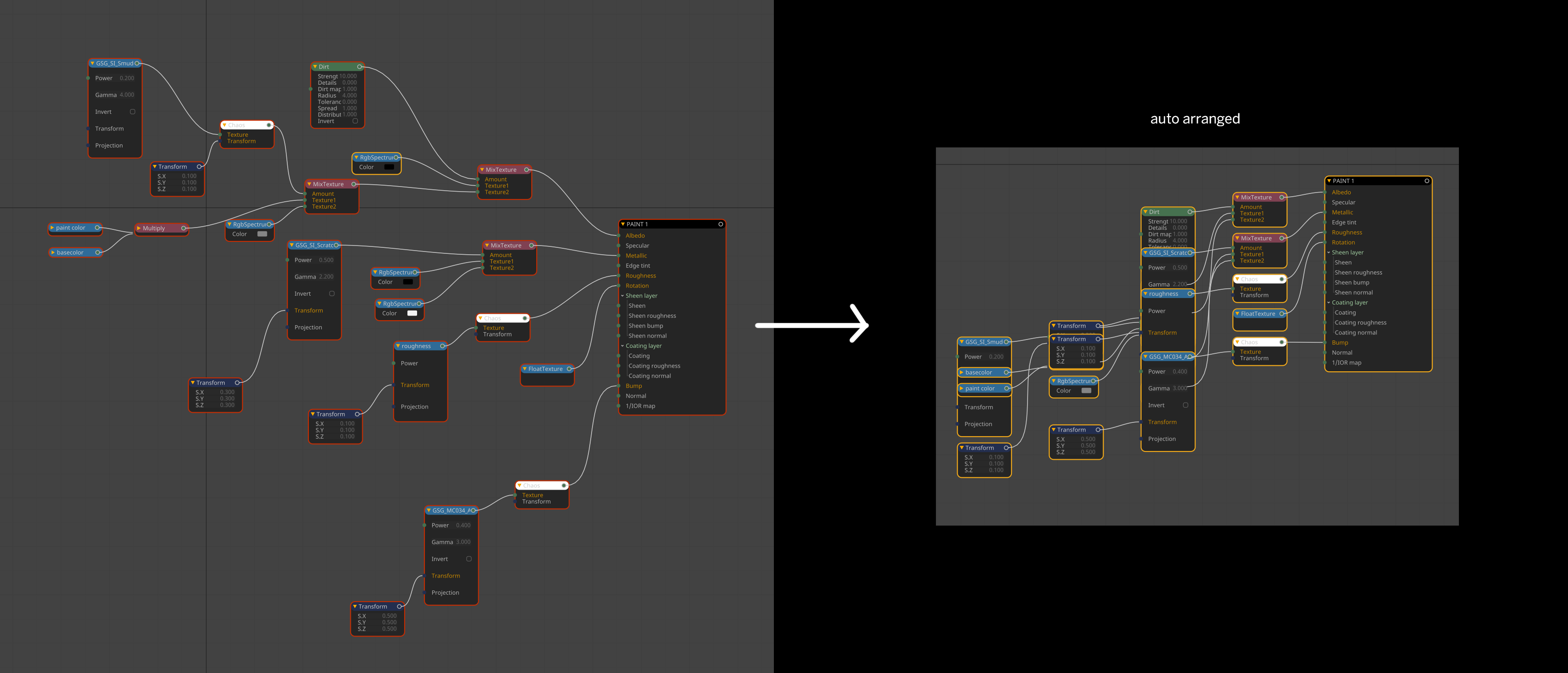1568x673 pixels.
Task: Select the FloatTexture node title in auto arranged graph
Action: coord(1258,314)
